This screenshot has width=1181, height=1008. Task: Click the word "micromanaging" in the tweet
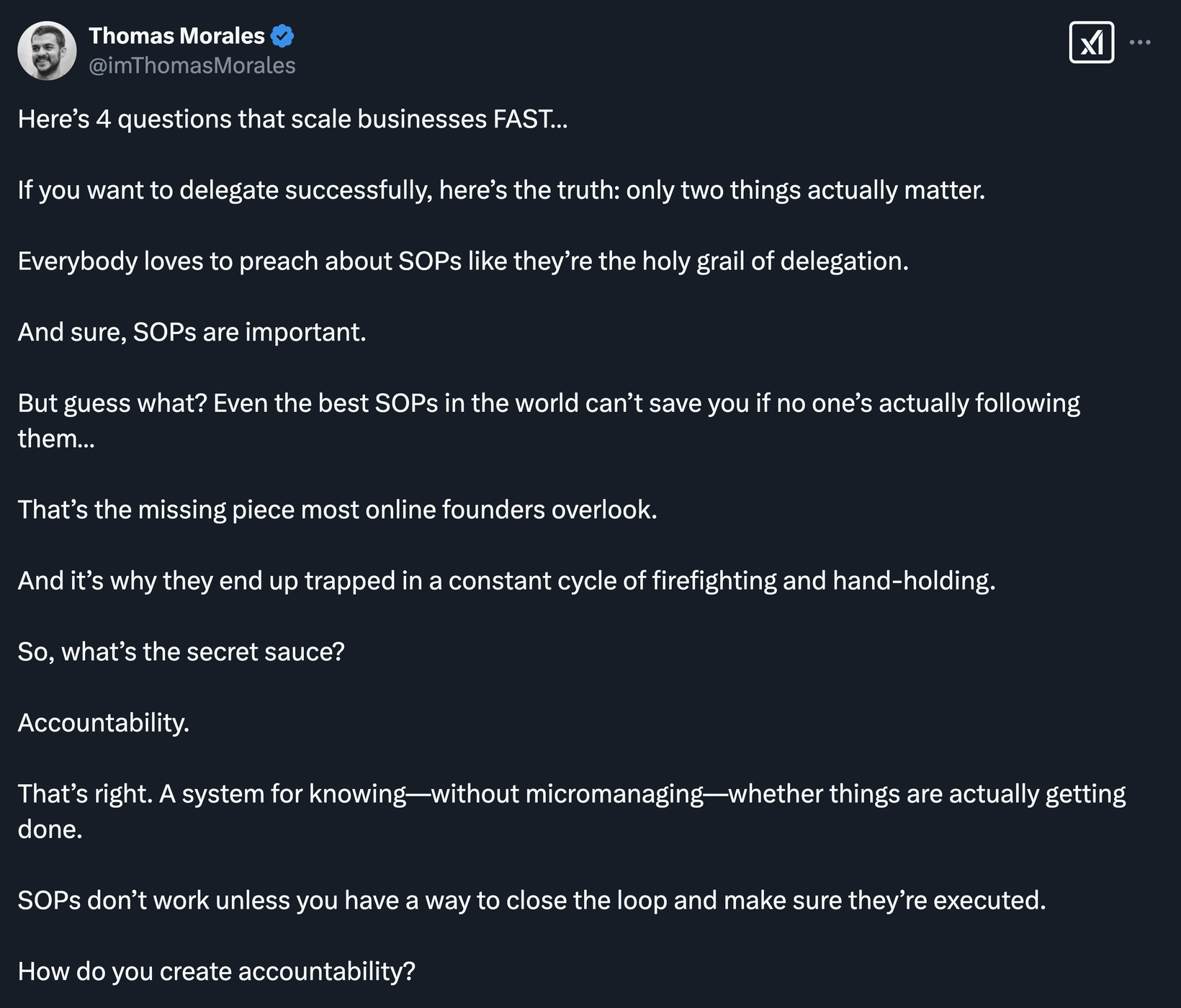[614, 794]
